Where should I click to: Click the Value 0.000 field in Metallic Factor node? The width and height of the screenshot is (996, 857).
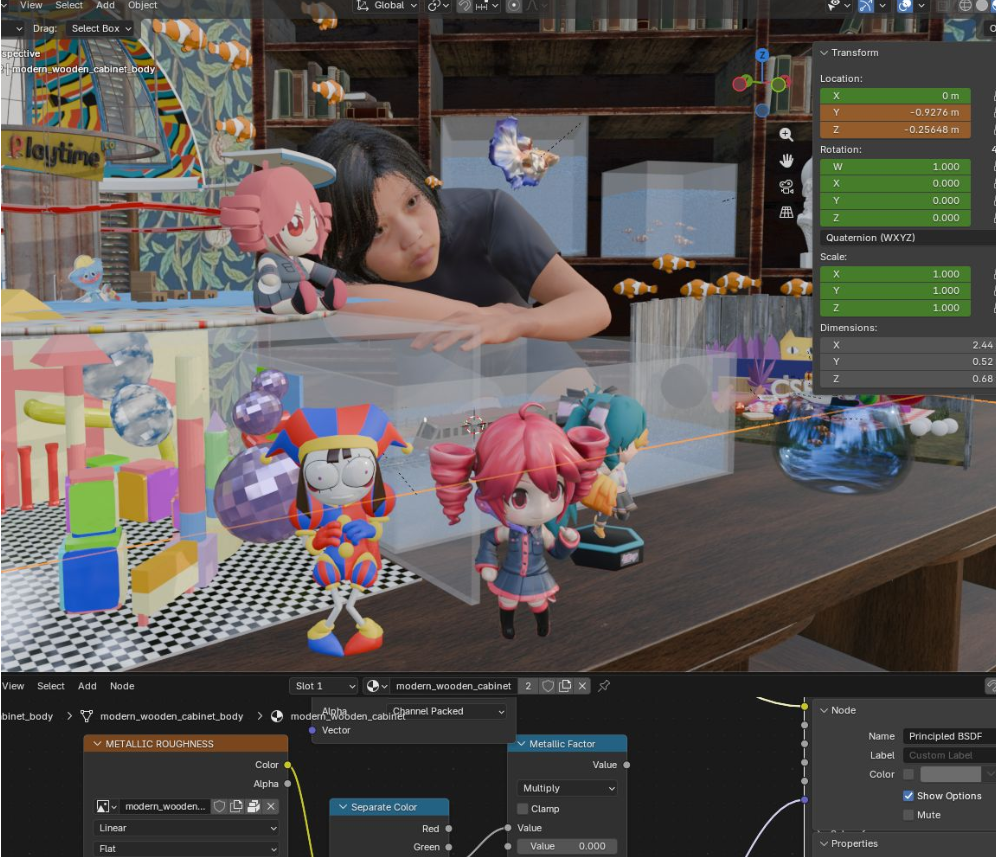point(567,846)
